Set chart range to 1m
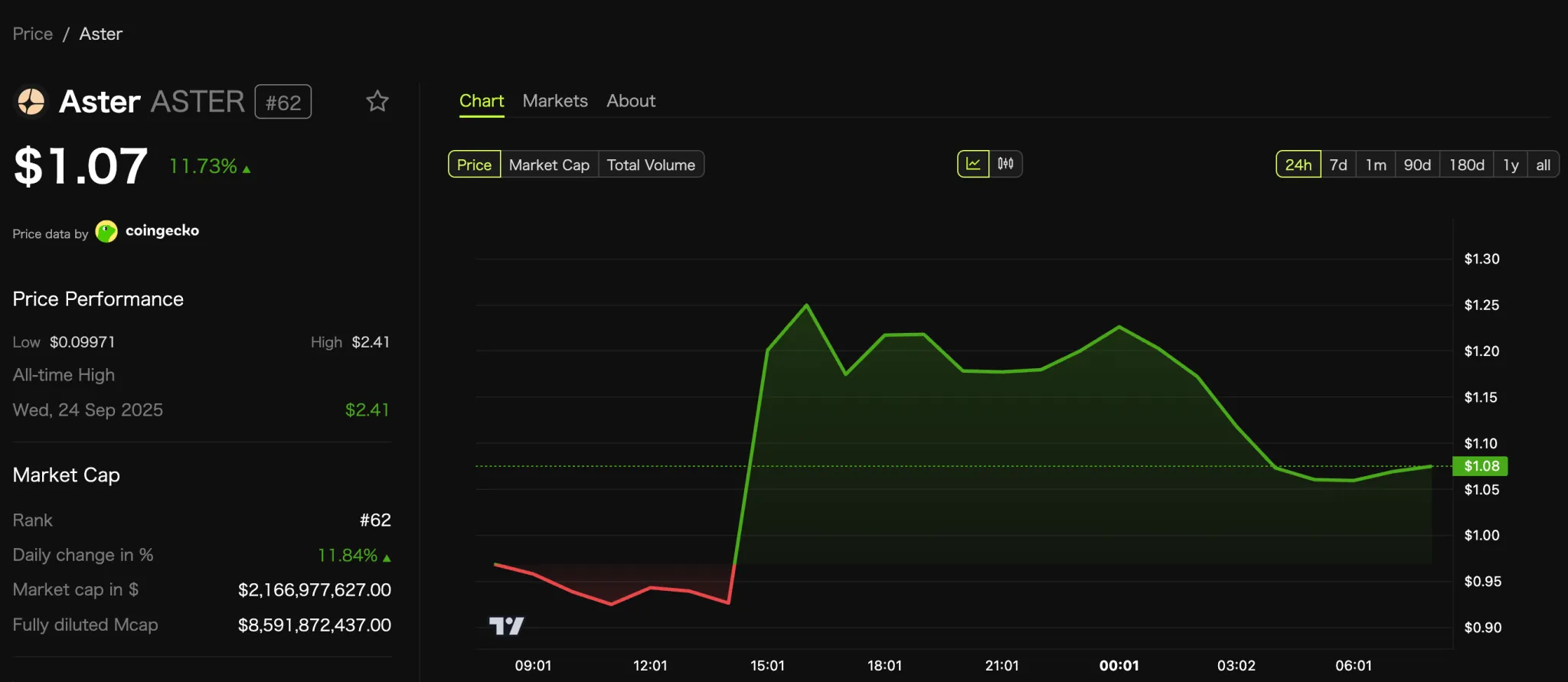 click(1376, 165)
